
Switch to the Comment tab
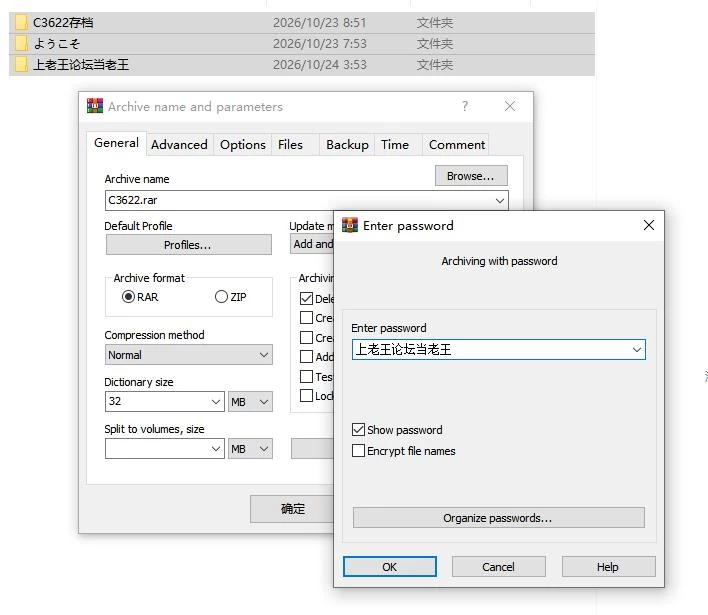coord(456,144)
